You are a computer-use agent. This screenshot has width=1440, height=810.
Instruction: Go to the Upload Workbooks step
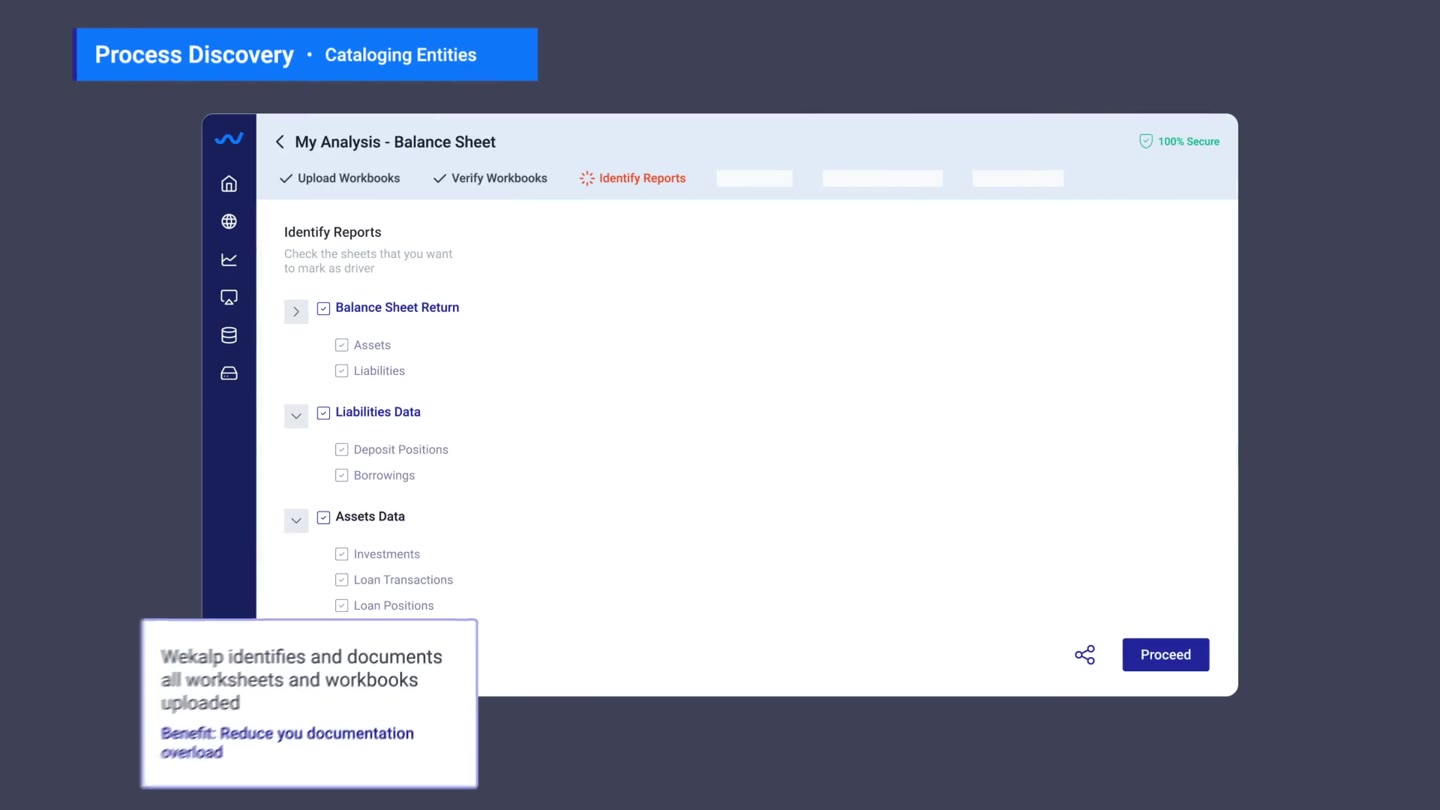click(x=340, y=178)
